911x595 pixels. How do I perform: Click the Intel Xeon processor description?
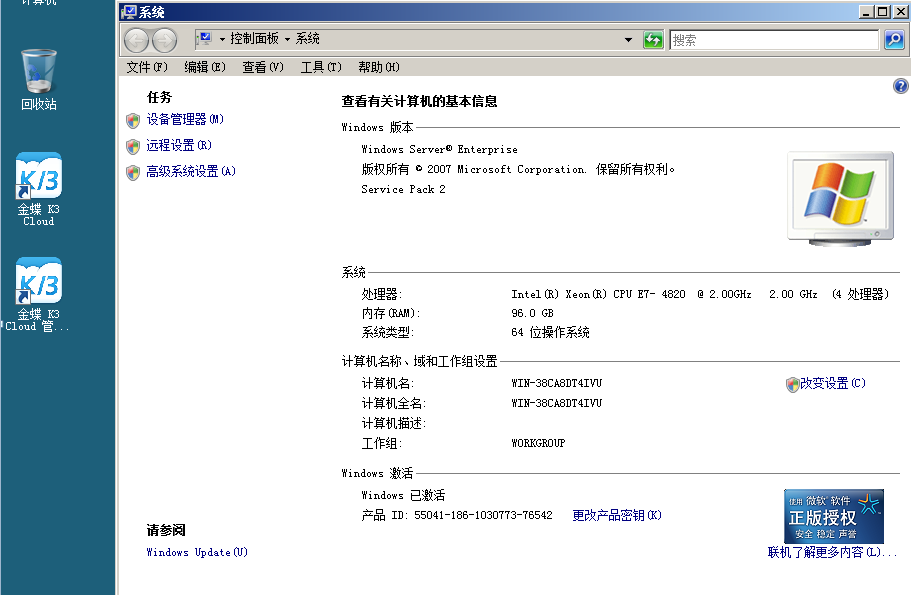pos(700,294)
